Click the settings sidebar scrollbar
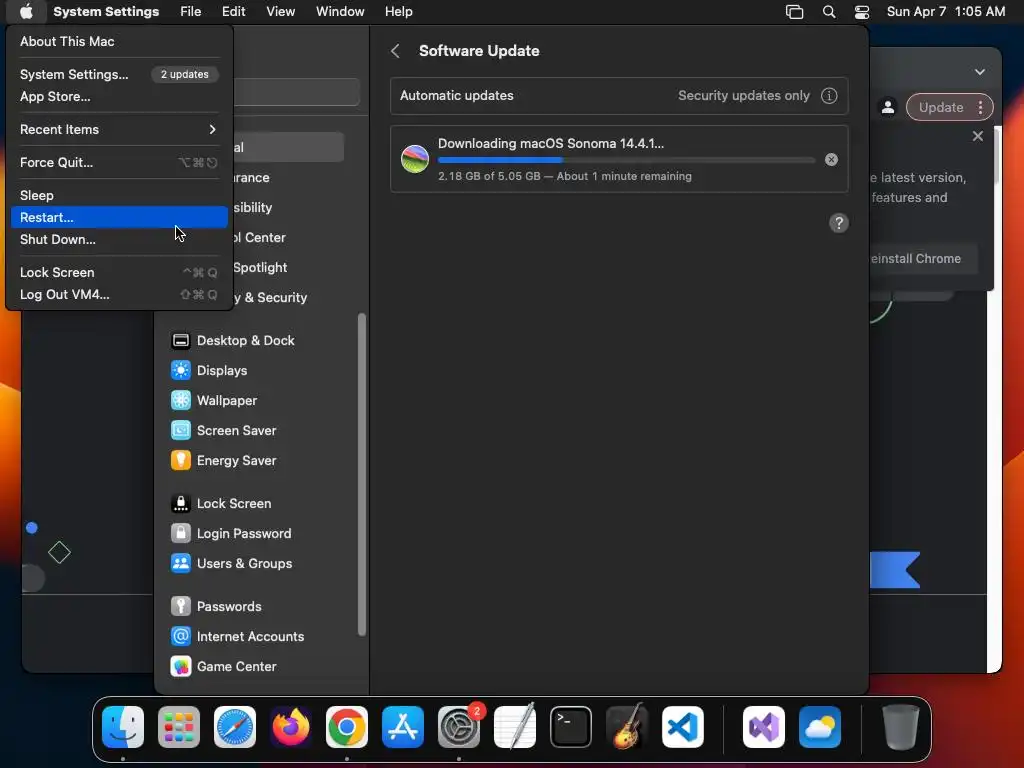Image resolution: width=1024 pixels, height=768 pixels. pos(362,475)
